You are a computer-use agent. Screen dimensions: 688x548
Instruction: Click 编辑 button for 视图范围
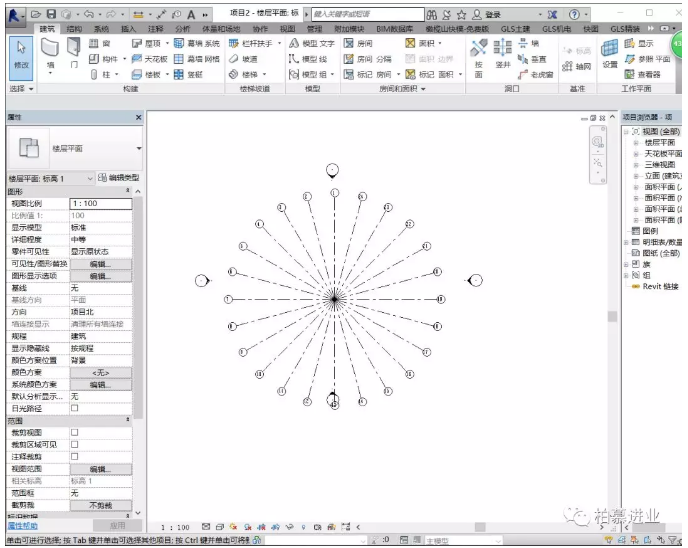100,468
